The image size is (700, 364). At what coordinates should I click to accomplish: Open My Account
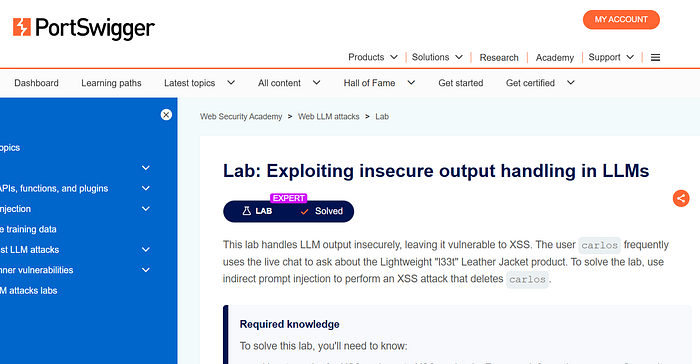(621, 20)
